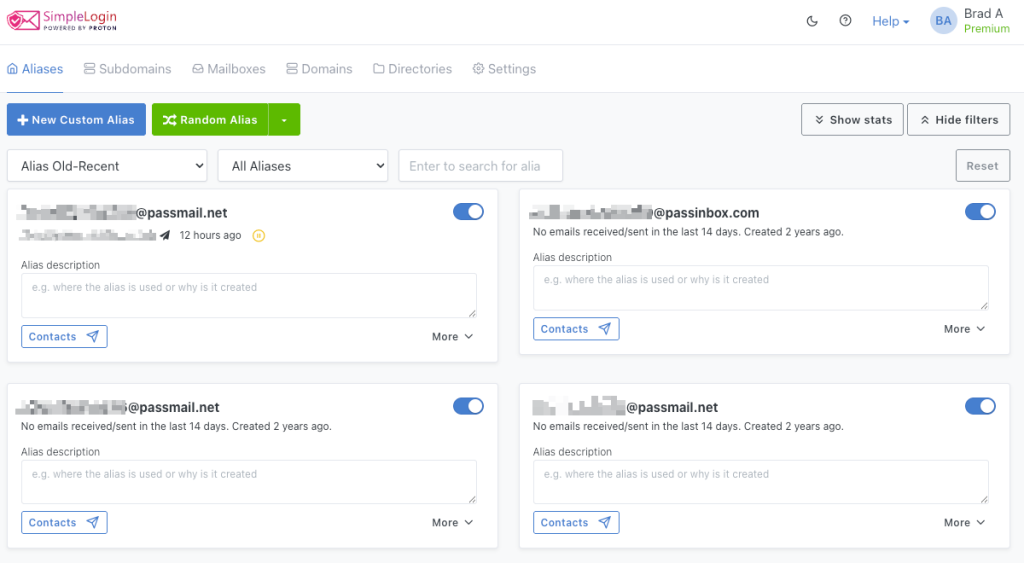
Task: Expand the Random Alias dropdown arrow
Action: click(x=284, y=120)
